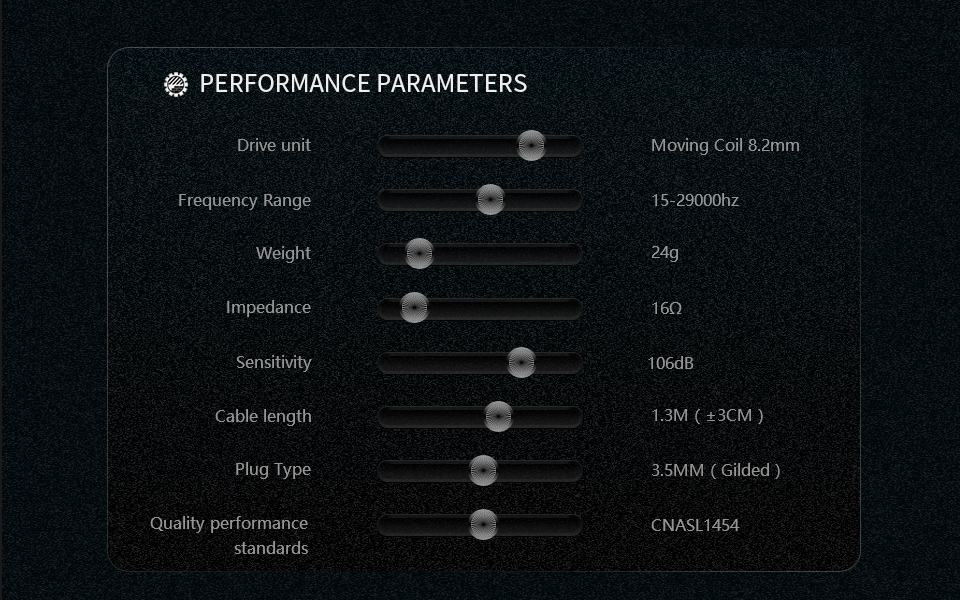Click the 16Ω impedance value
This screenshot has width=960, height=600.
[x=666, y=308]
